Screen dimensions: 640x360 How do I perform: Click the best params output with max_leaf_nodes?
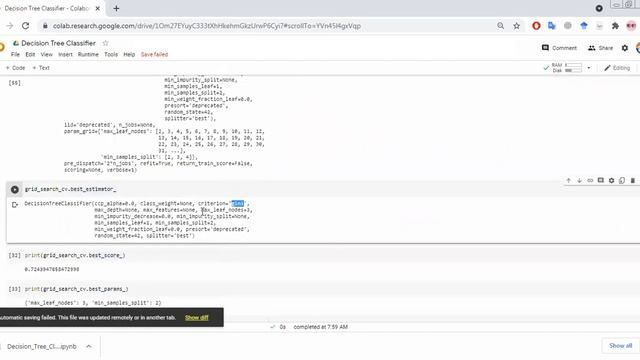click(93, 303)
